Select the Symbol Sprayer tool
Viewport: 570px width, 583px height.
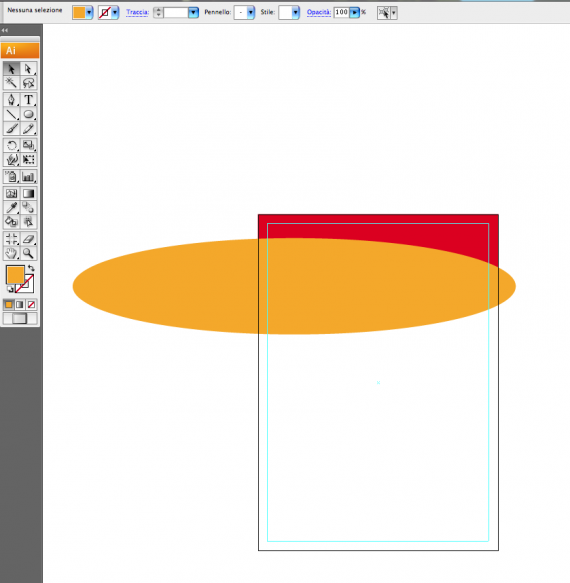tap(12, 177)
